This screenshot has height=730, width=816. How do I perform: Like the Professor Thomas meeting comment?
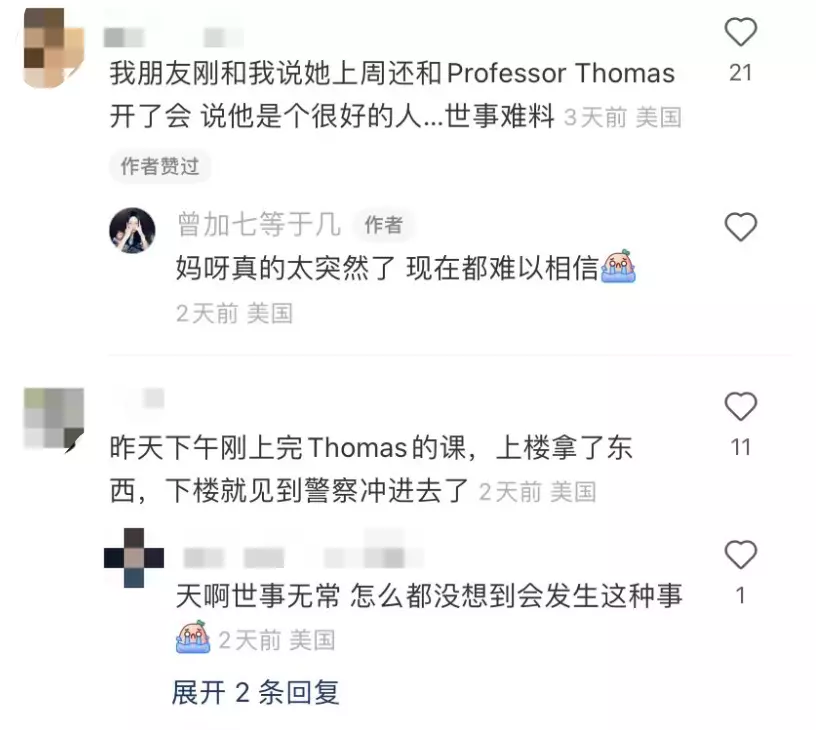pyautogui.click(x=740, y=32)
